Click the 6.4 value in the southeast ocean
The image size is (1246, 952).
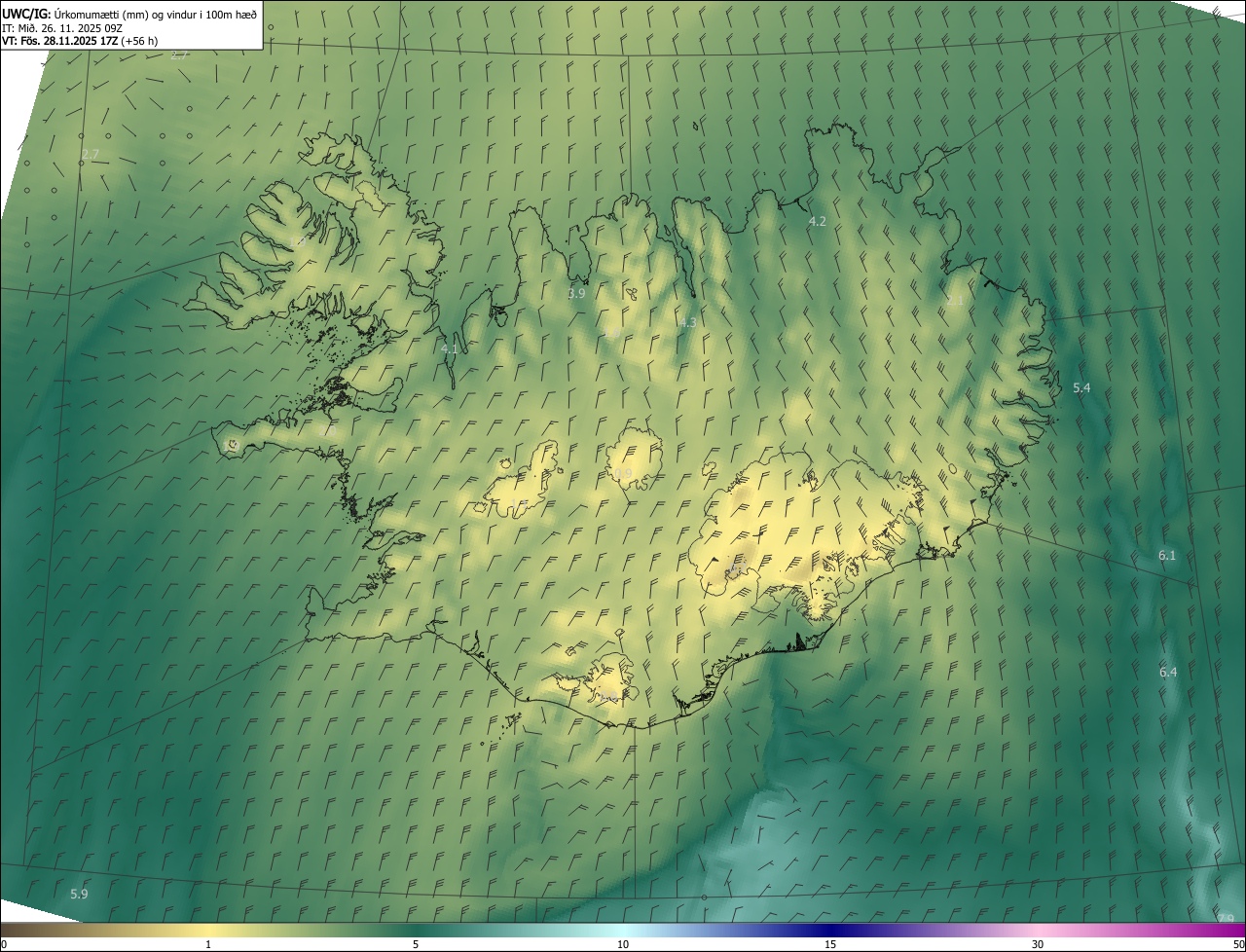coord(1168,673)
